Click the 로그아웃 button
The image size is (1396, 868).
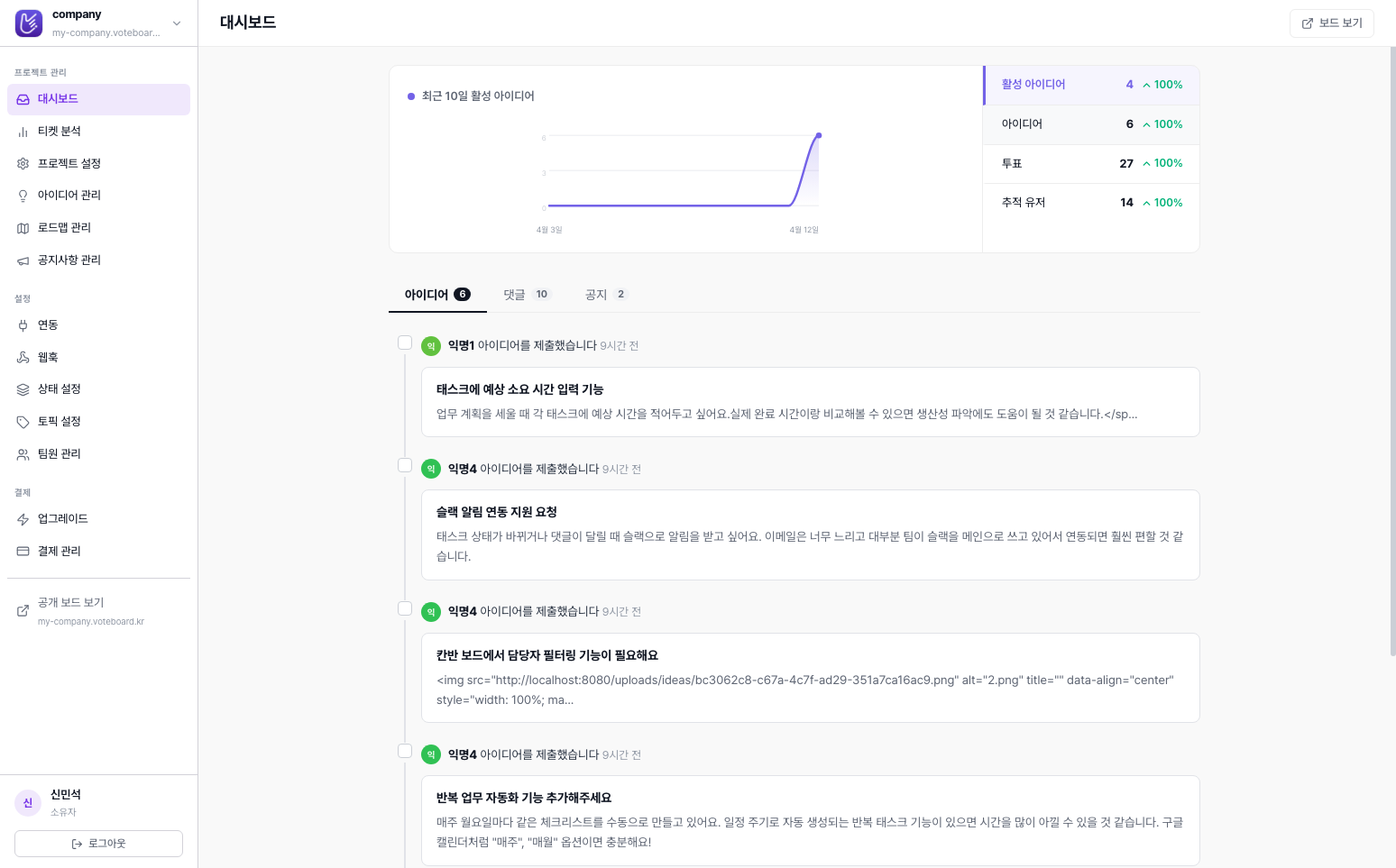click(98, 844)
